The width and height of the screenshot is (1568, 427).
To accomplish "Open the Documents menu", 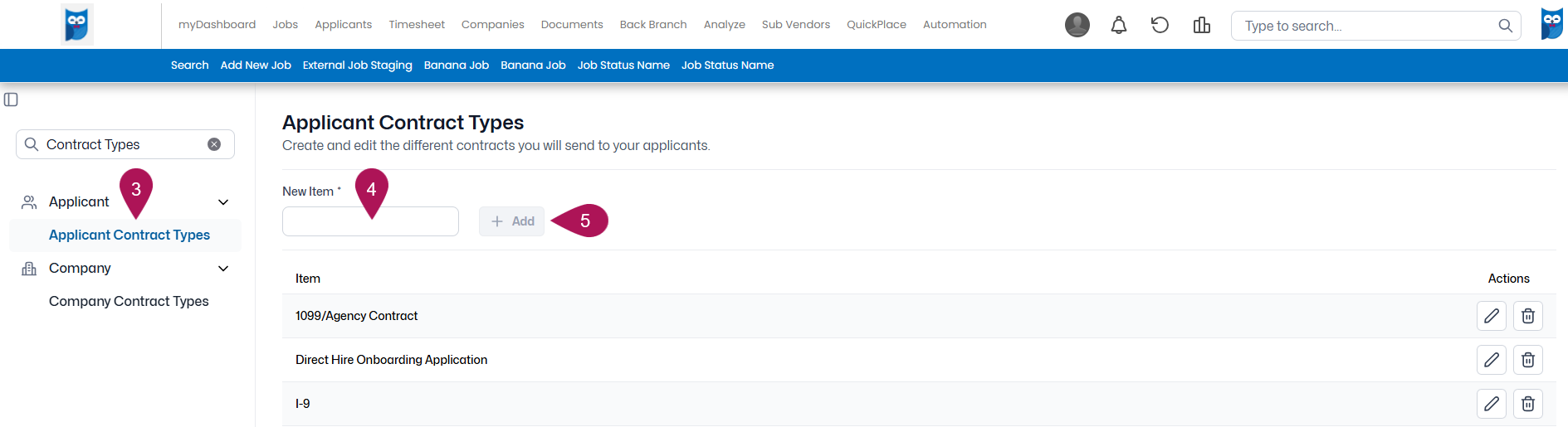I will [572, 25].
